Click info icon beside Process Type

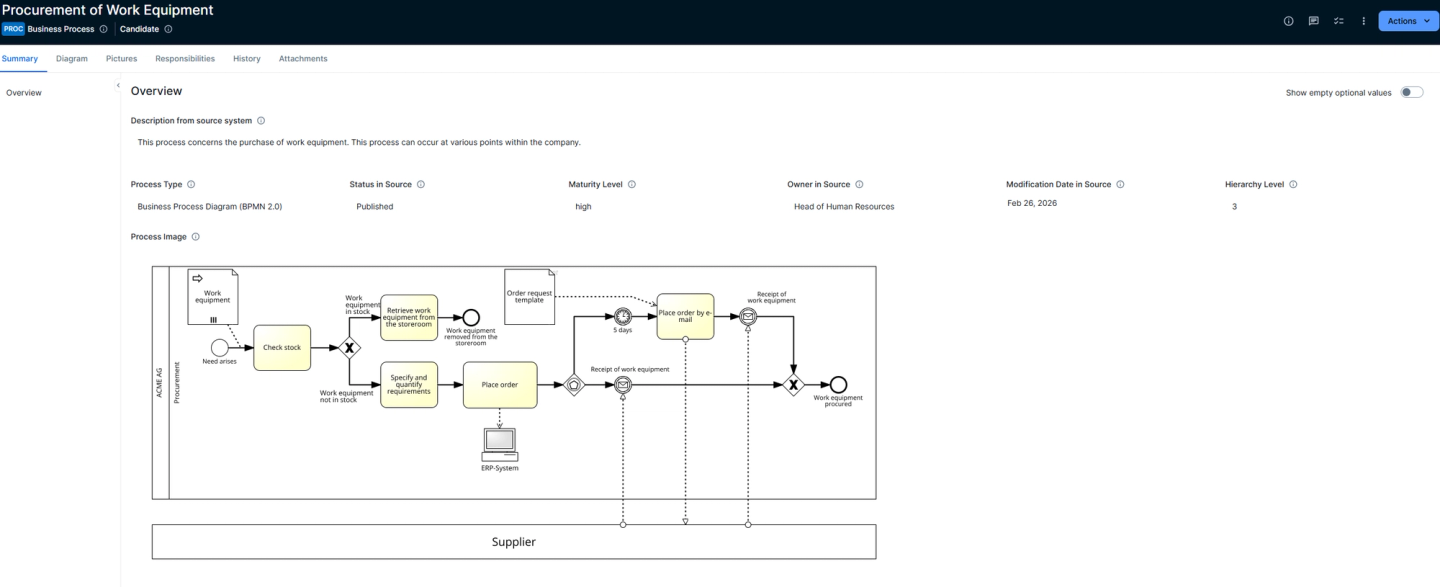point(191,184)
